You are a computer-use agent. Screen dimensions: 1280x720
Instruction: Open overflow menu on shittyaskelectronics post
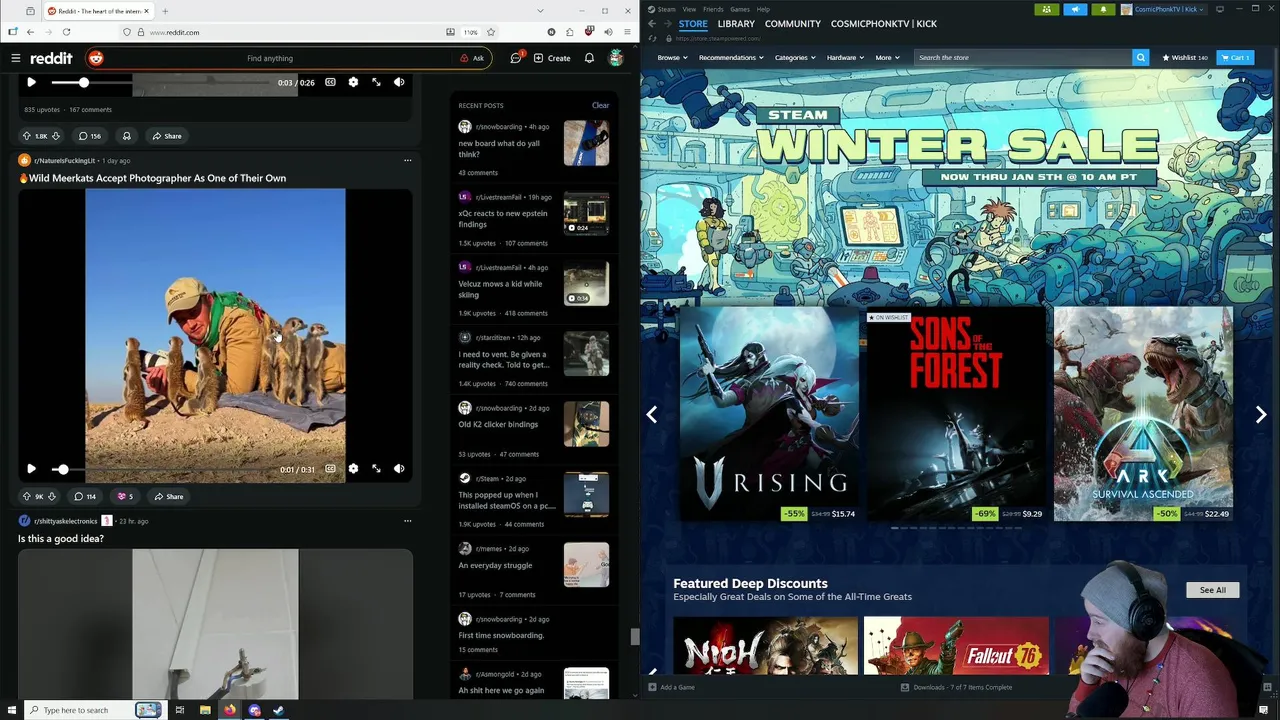coord(407,521)
